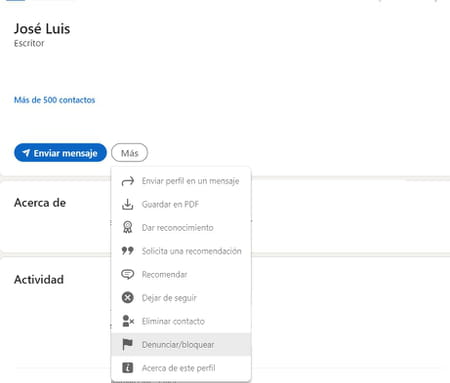Click the award ribbon icon for Dar reconocimiento
450x383 pixels.
(127, 227)
